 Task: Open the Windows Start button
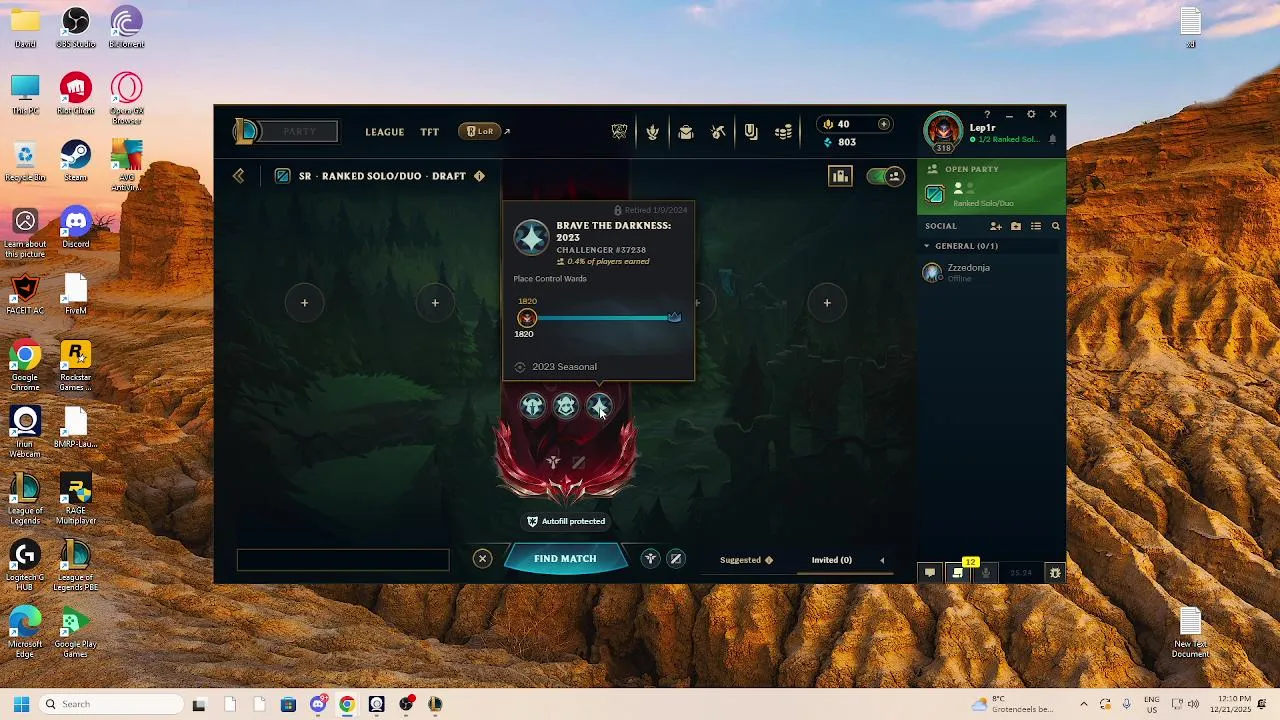[21, 704]
